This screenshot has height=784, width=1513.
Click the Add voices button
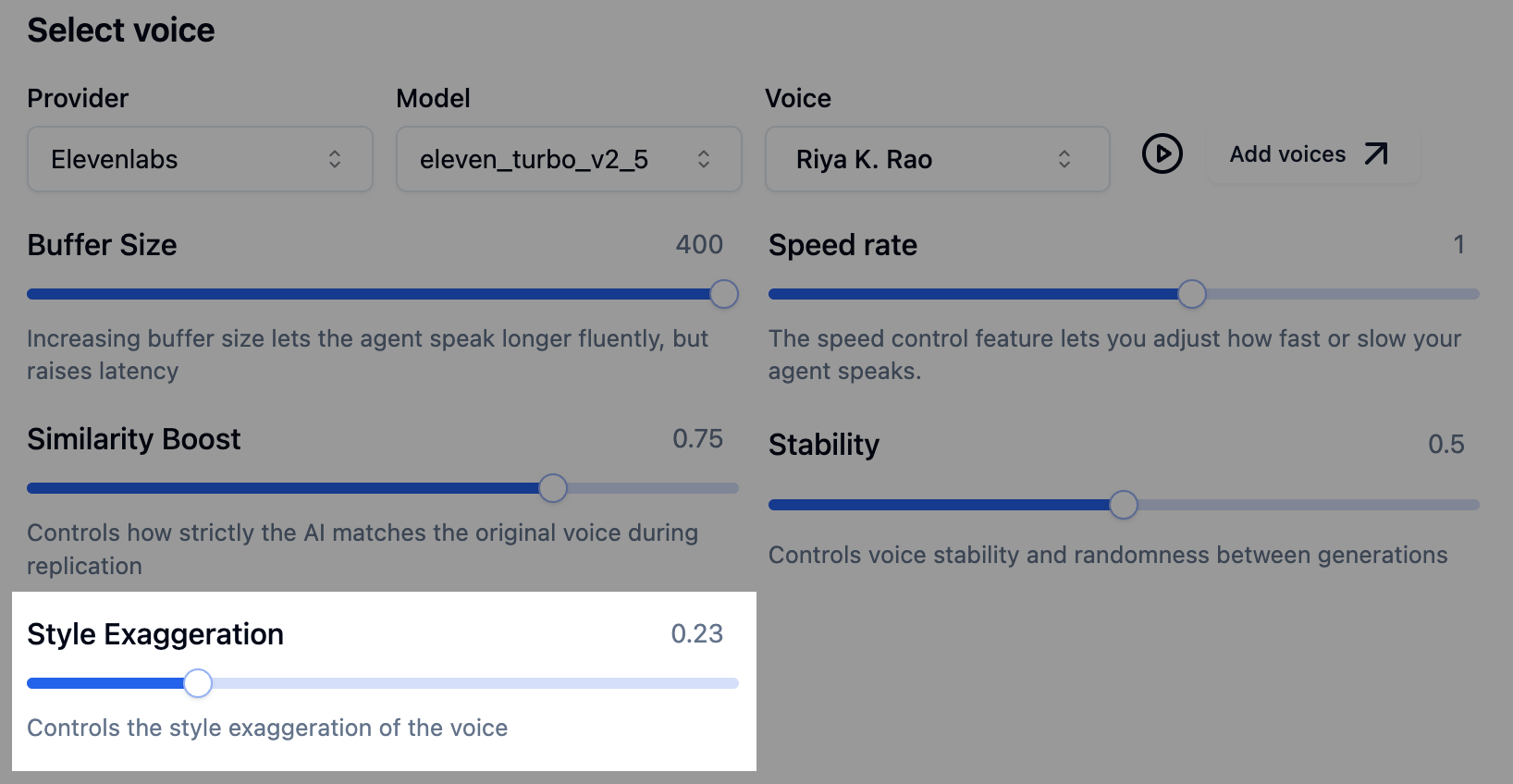pos(1312,153)
